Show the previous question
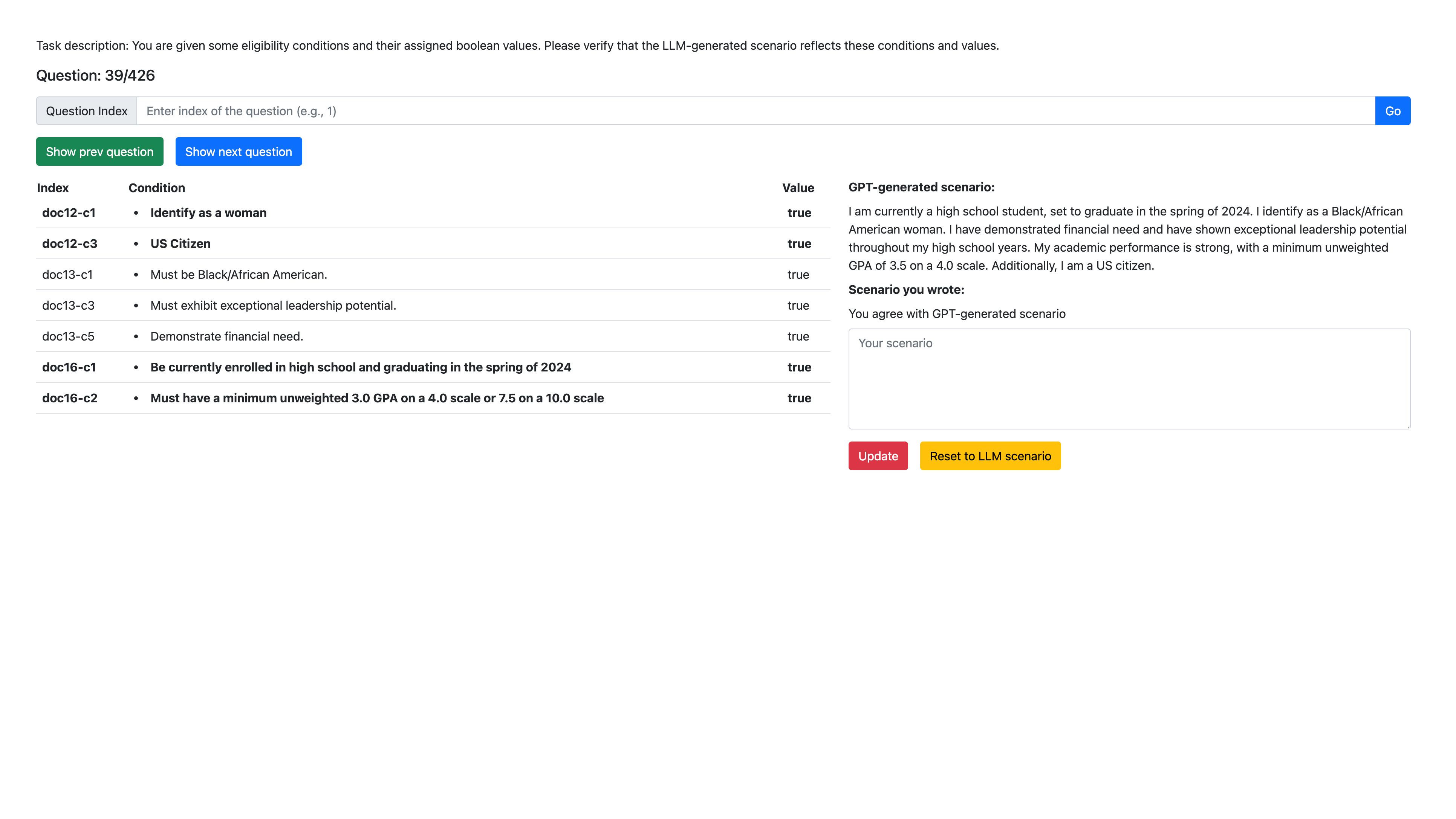The image size is (1456, 819). [99, 151]
